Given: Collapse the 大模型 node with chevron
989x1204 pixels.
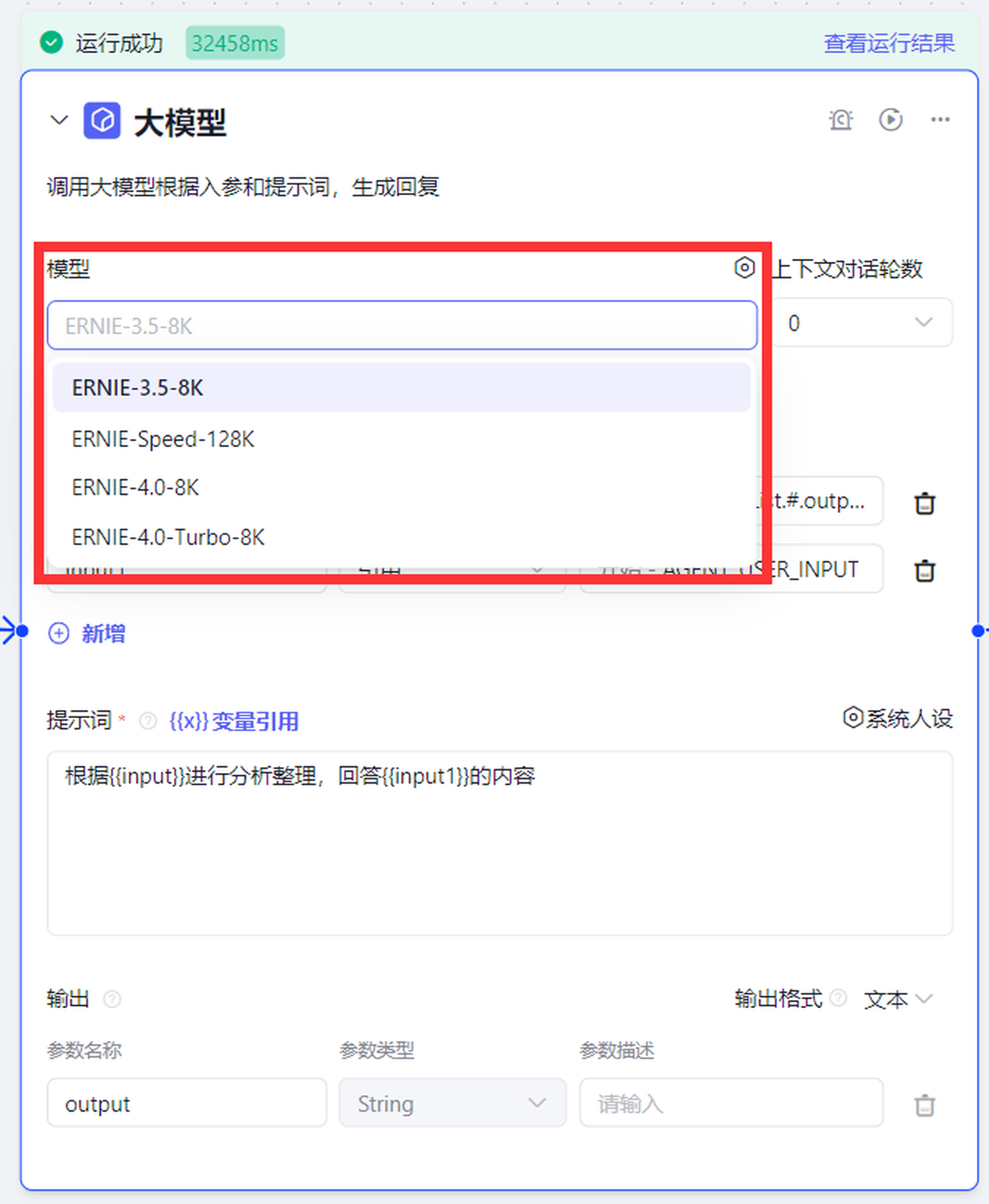Looking at the screenshot, I should pyautogui.click(x=59, y=120).
